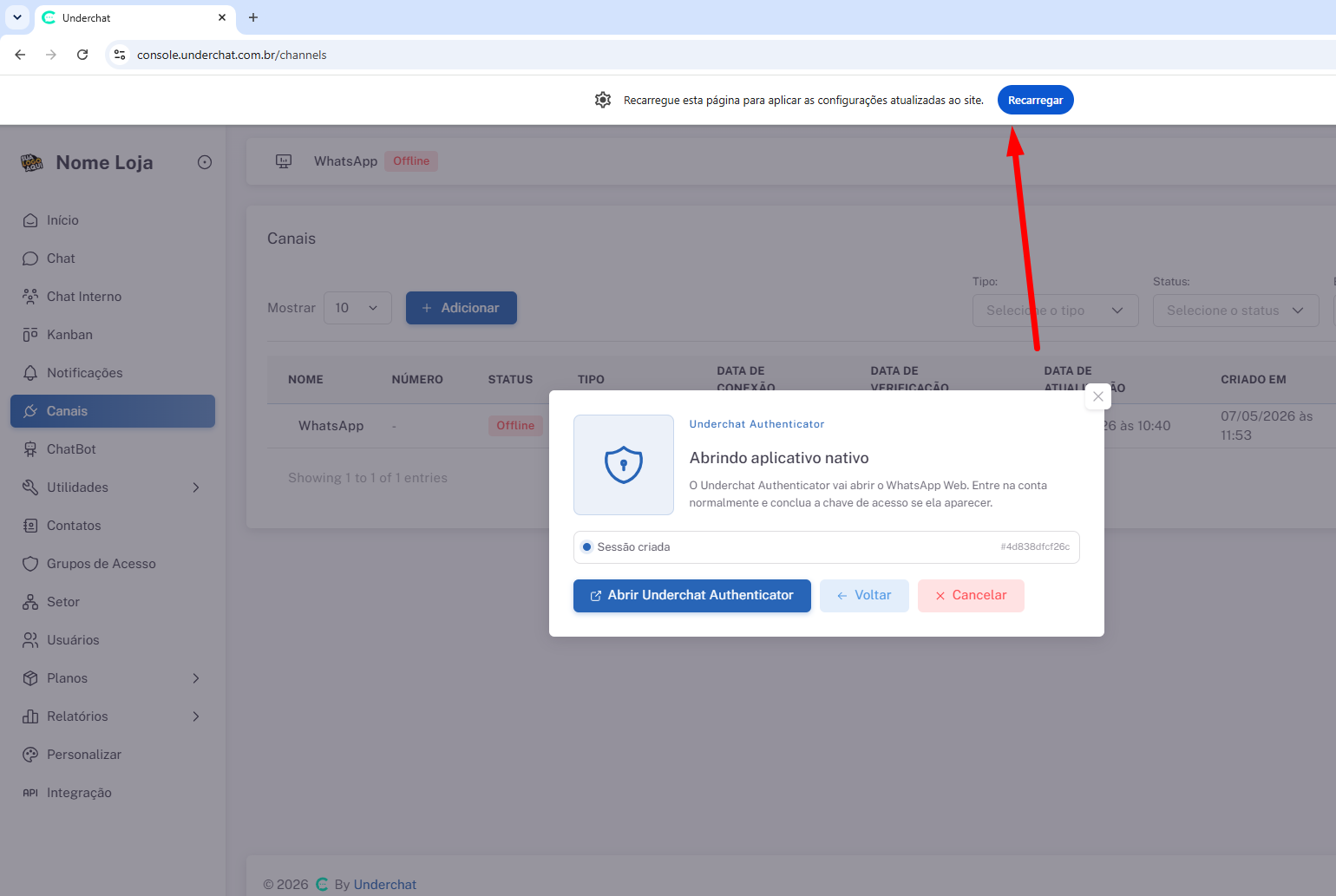Click the browser address bar URL
The image size is (1336, 896).
click(232, 55)
